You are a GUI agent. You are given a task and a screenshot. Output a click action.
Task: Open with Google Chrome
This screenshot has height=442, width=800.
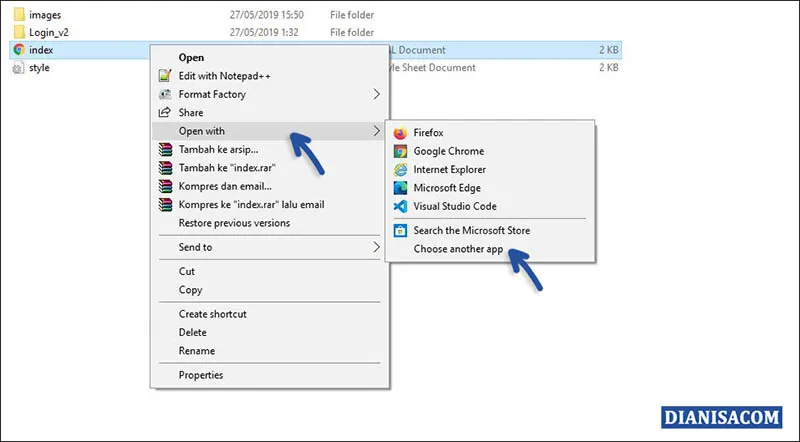point(490,151)
